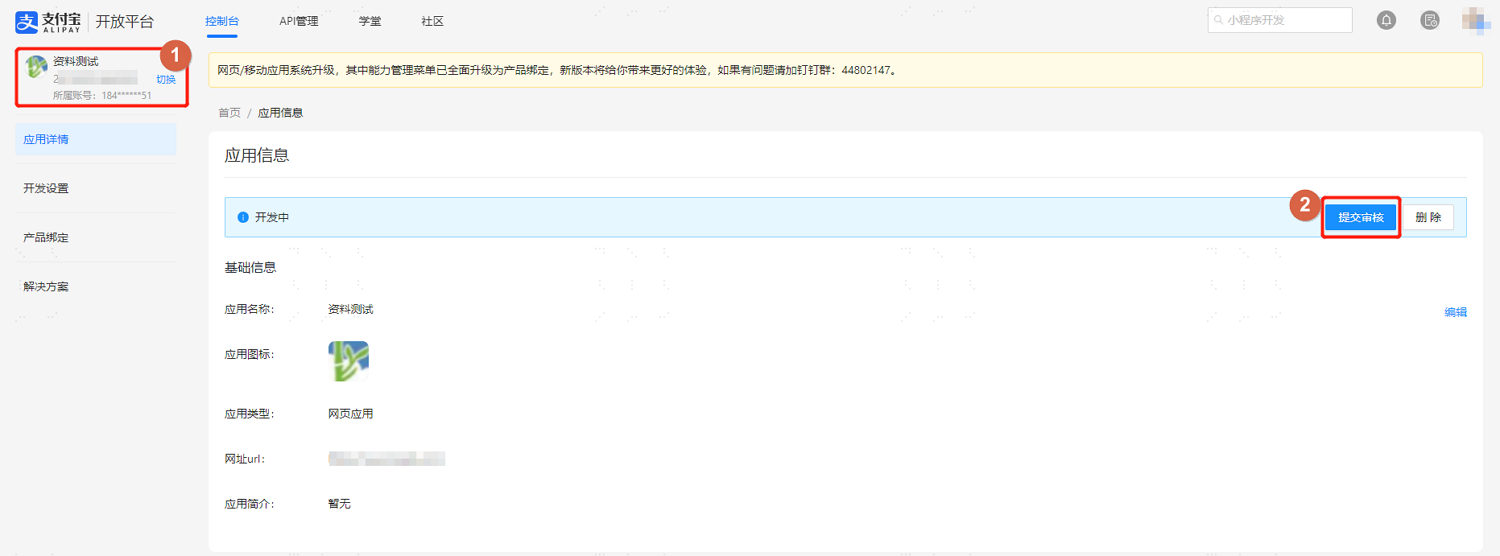Click the blue info icon beside 开发中
The height and width of the screenshot is (556, 1500).
point(243,217)
